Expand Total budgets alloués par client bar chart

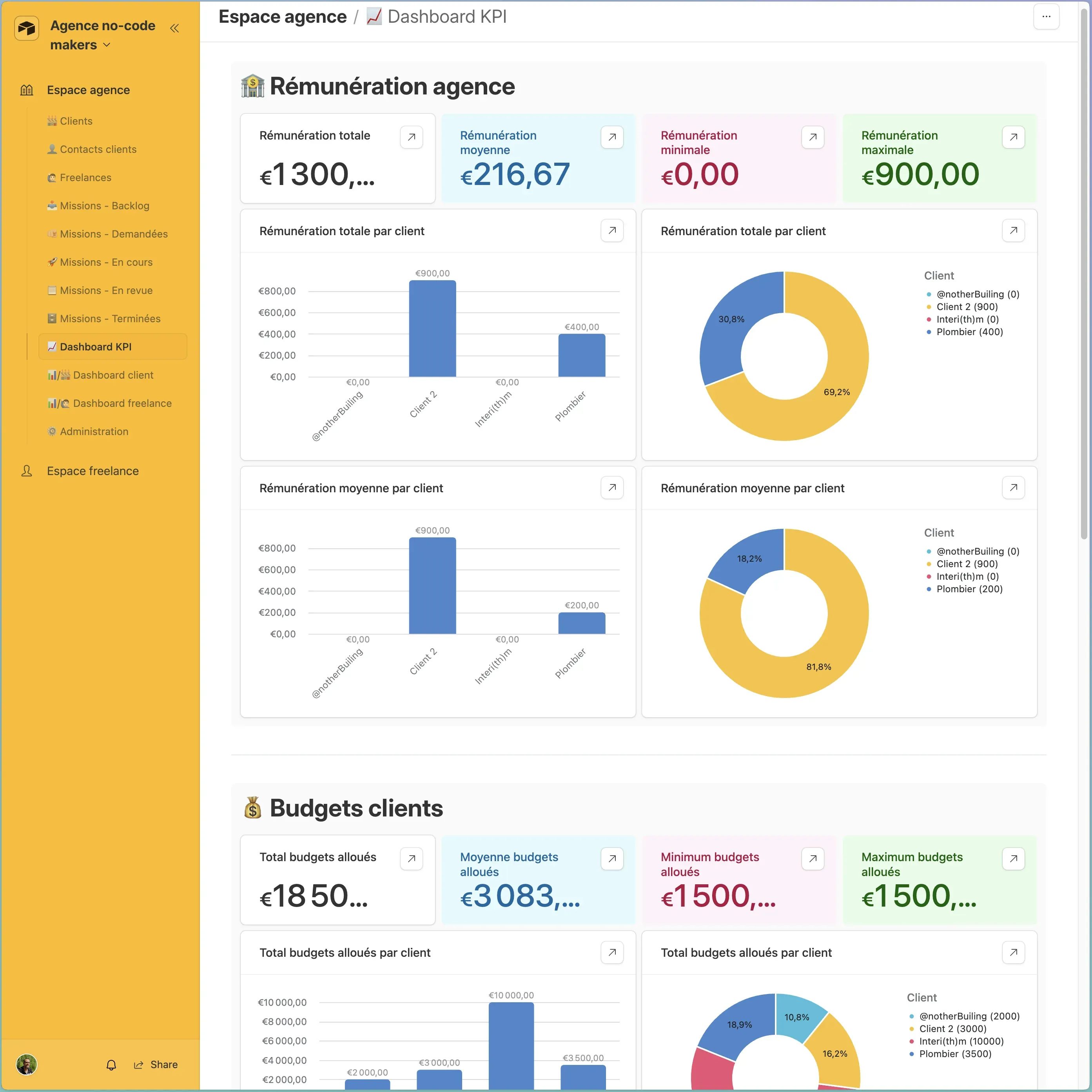coord(612,952)
